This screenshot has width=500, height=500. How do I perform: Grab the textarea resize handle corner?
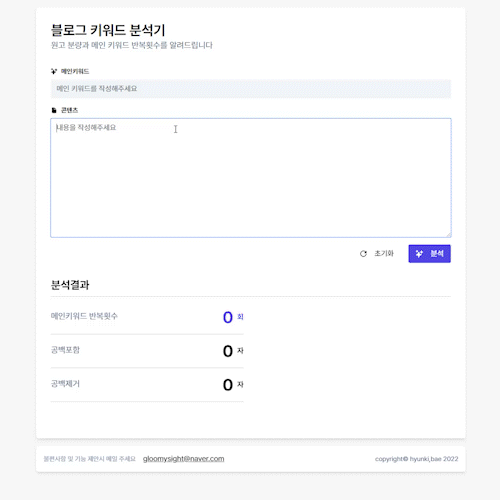point(449,235)
